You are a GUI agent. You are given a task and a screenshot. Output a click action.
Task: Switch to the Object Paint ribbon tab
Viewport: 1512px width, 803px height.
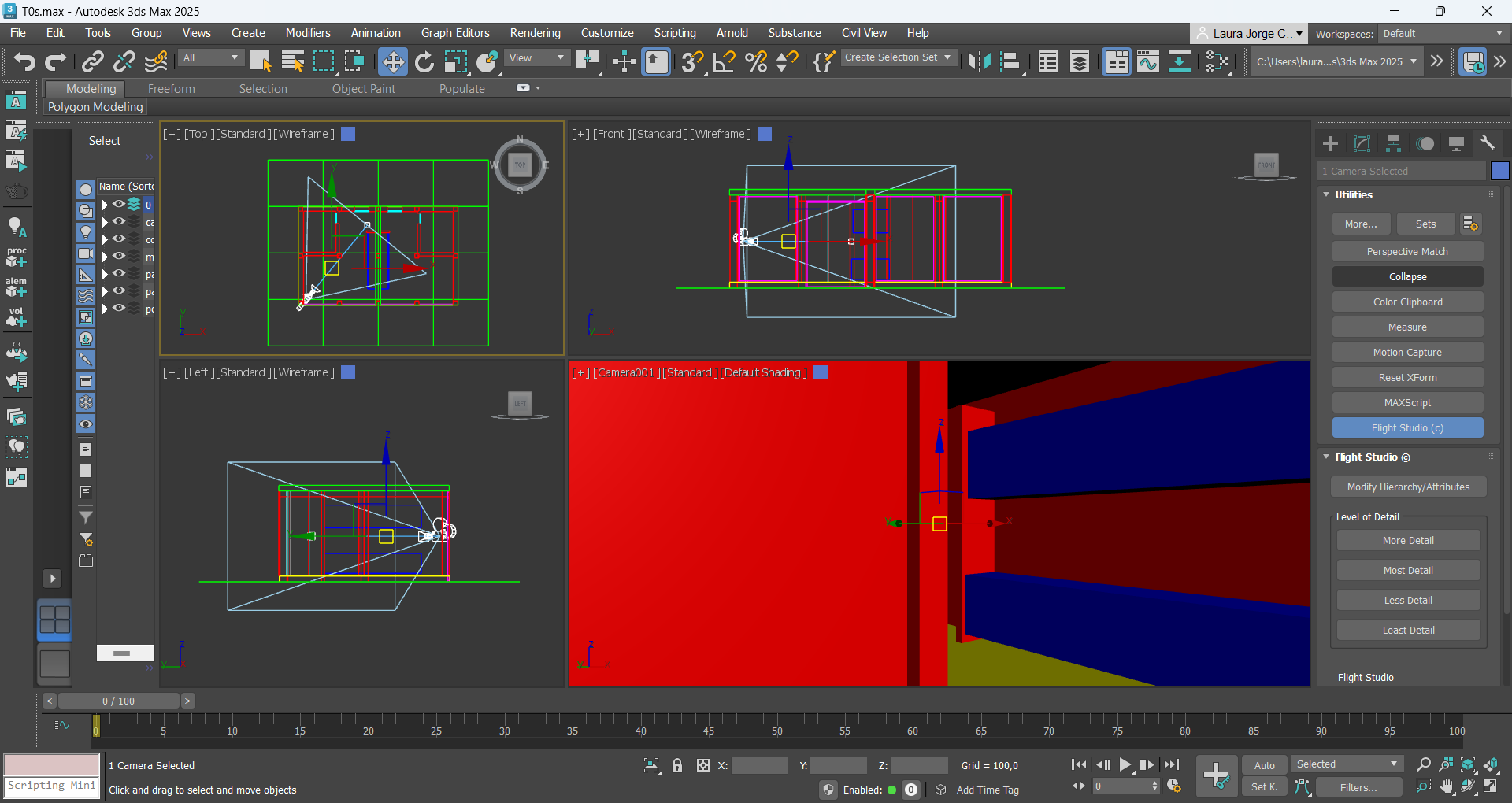tap(363, 89)
